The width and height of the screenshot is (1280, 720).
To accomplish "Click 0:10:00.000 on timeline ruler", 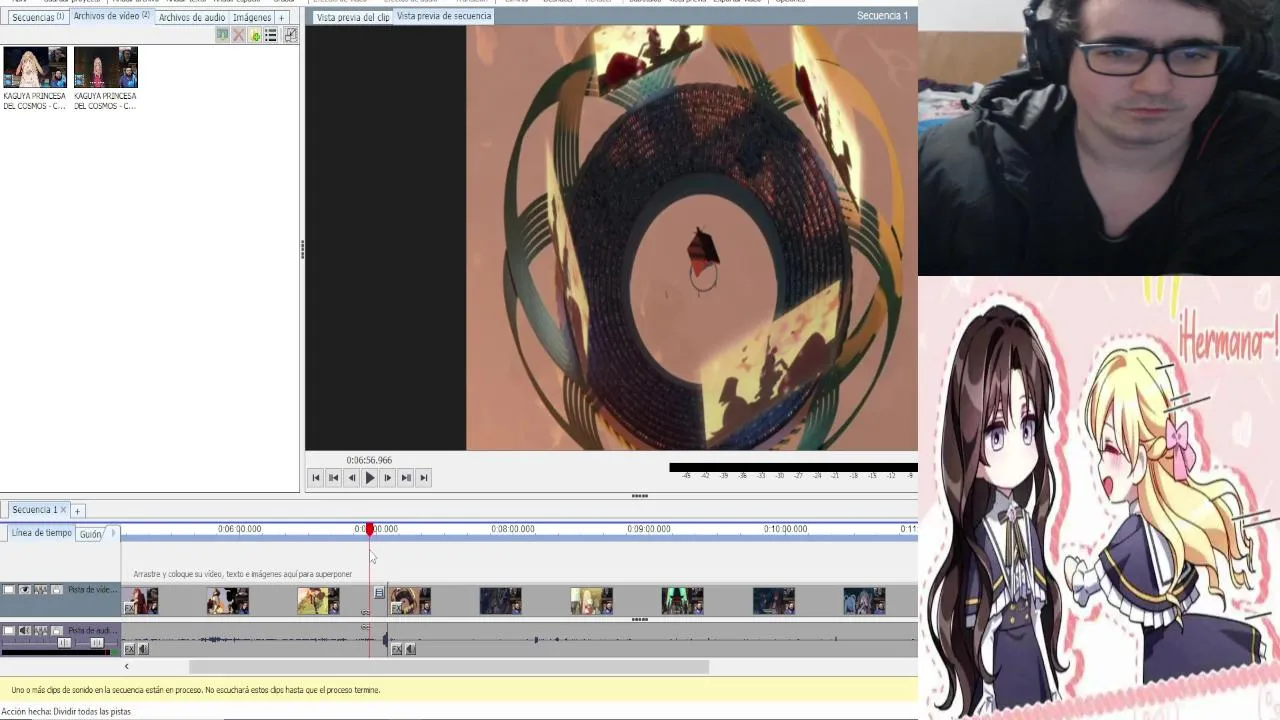I will pyautogui.click(x=785, y=529).
